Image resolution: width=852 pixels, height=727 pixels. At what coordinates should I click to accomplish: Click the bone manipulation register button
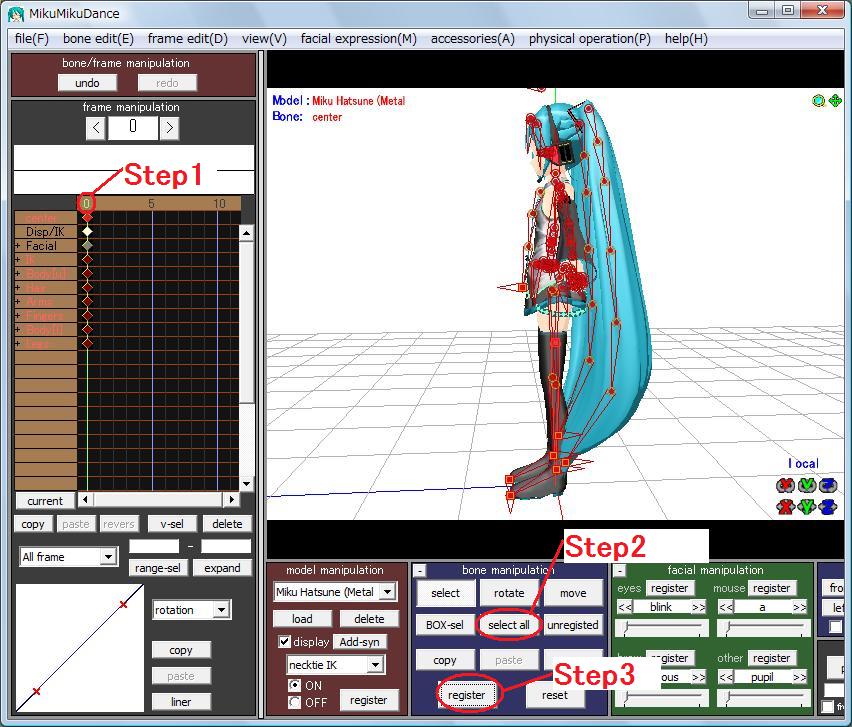coord(466,695)
